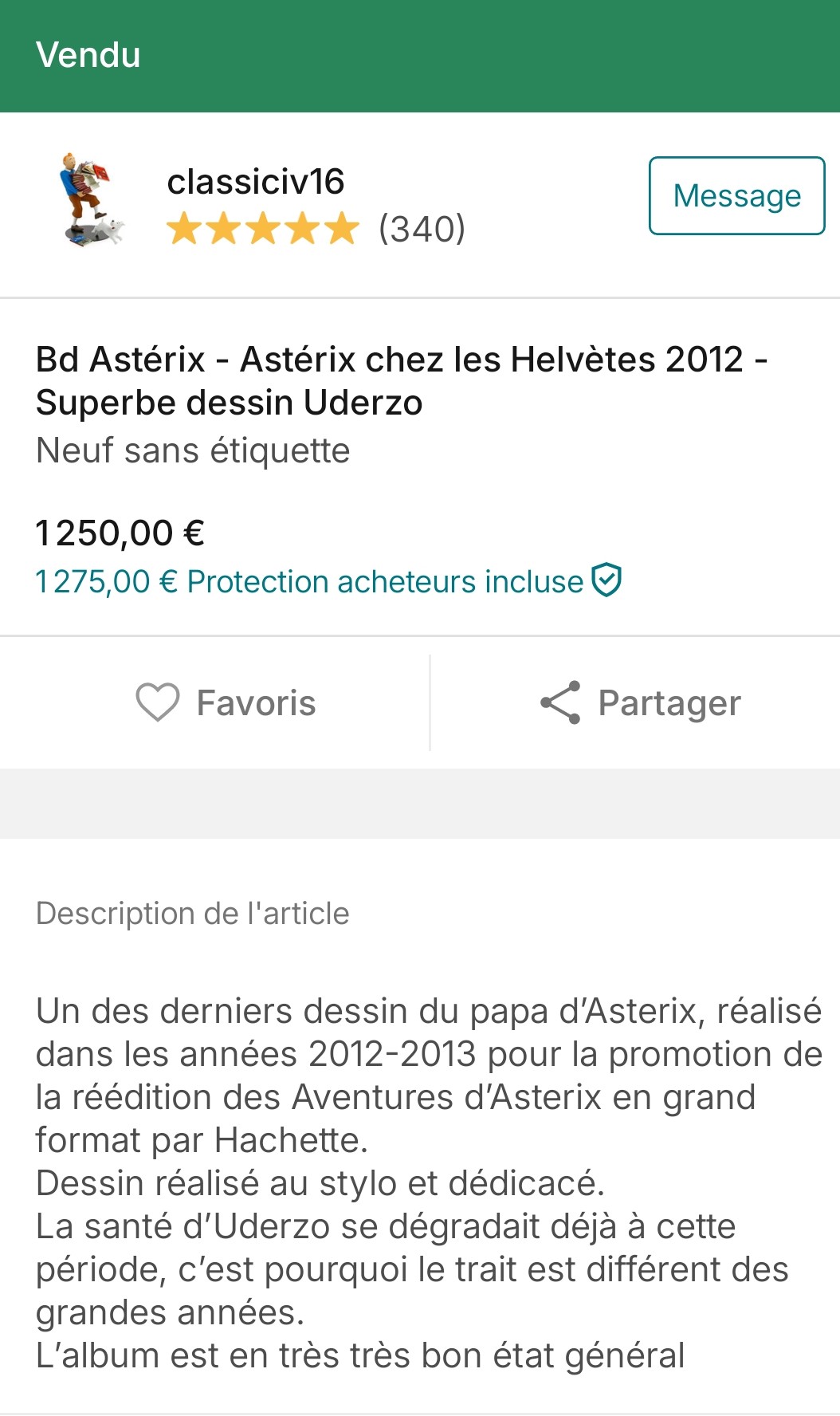This screenshot has height=1416, width=840.
Task: Toggle the heart favorite icon
Action: pyautogui.click(x=157, y=702)
